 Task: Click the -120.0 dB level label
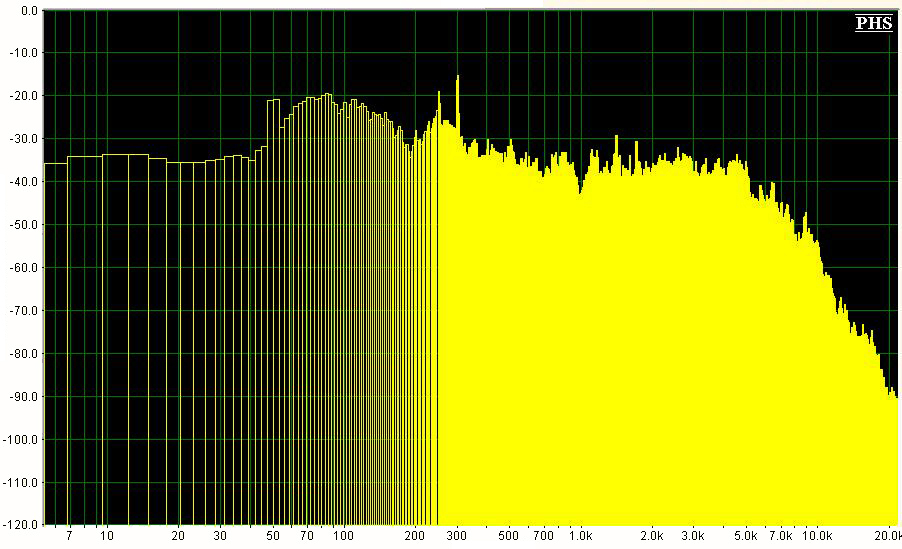(x=22, y=524)
